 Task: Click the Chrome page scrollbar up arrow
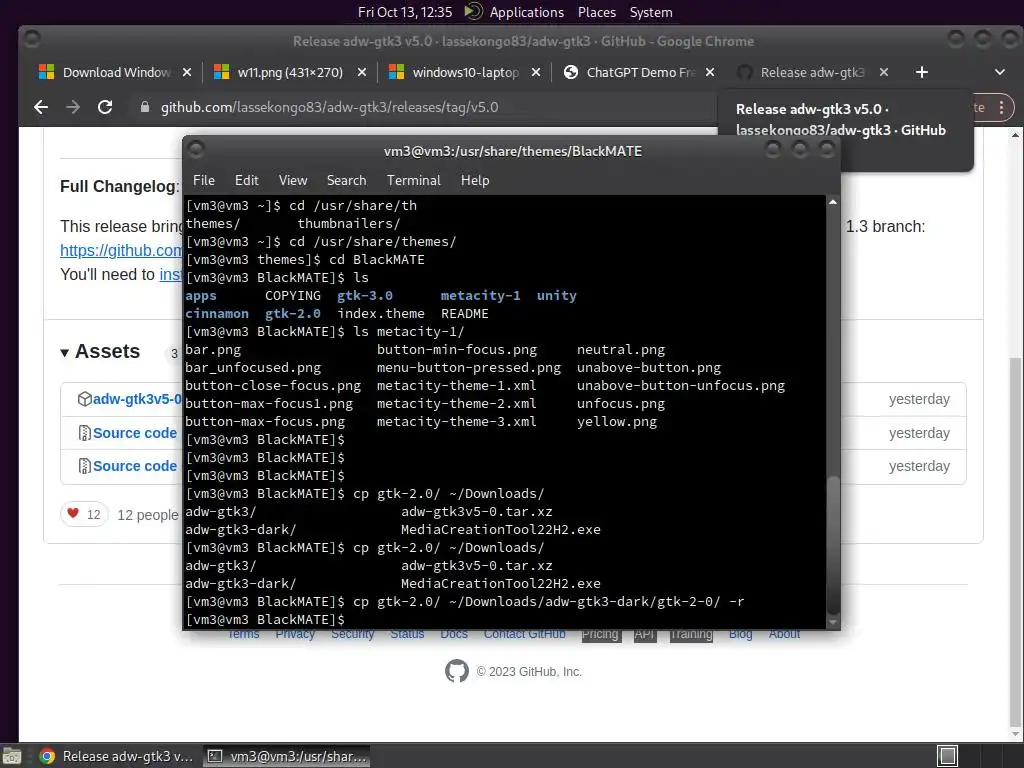click(1015, 135)
